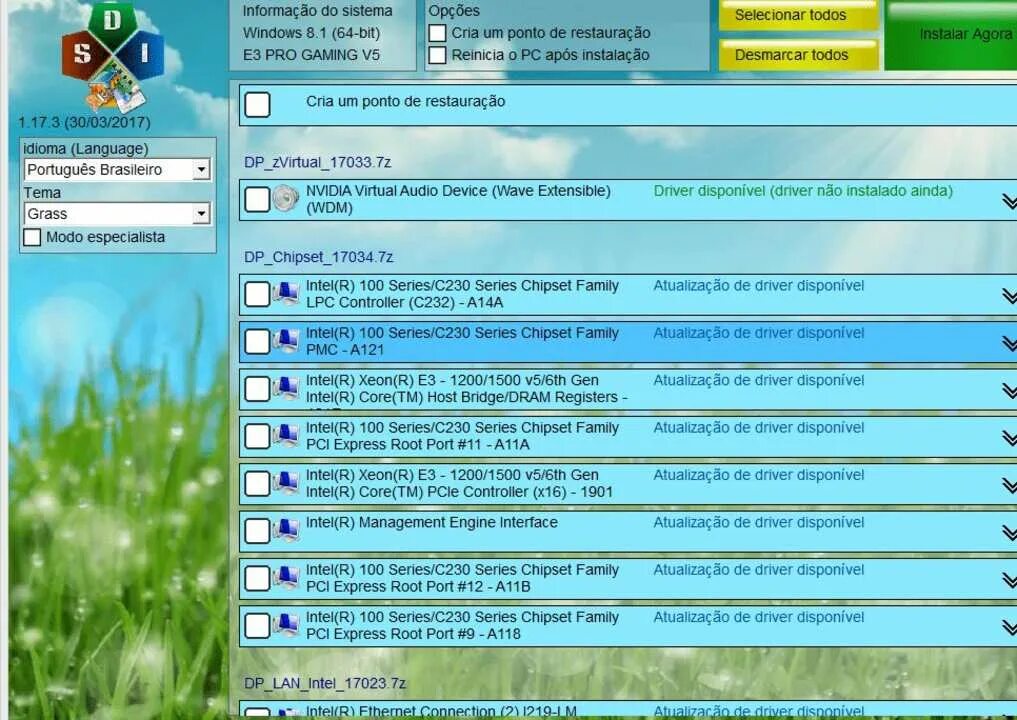Check PCI Express Root Port #12 - A11B driver
The width and height of the screenshot is (1017, 720).
[x=257, y=578]
